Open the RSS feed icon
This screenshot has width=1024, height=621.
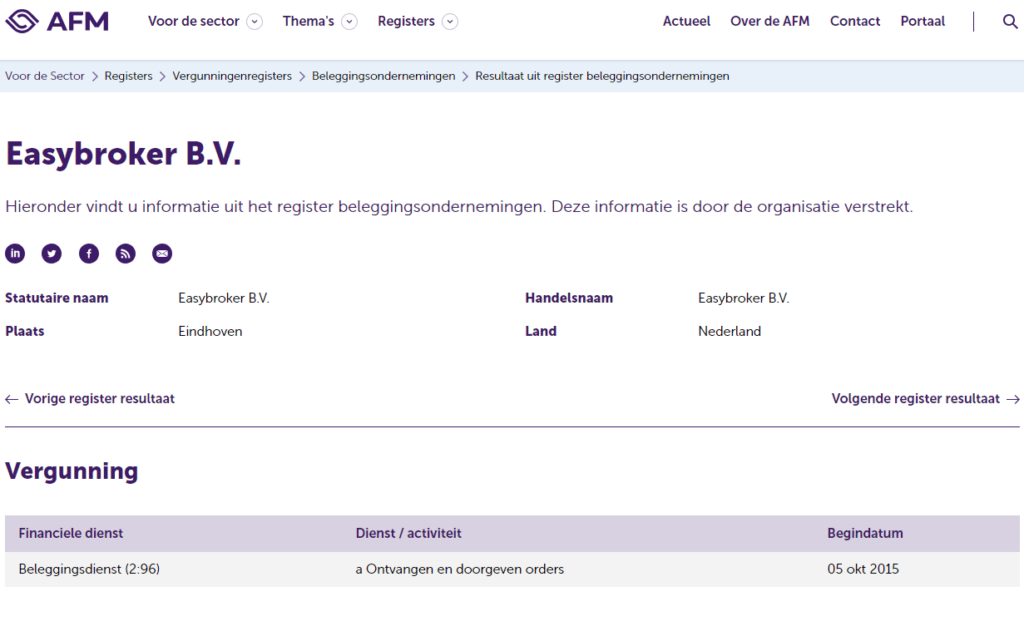pyautogui.click(x=125, y=253)
